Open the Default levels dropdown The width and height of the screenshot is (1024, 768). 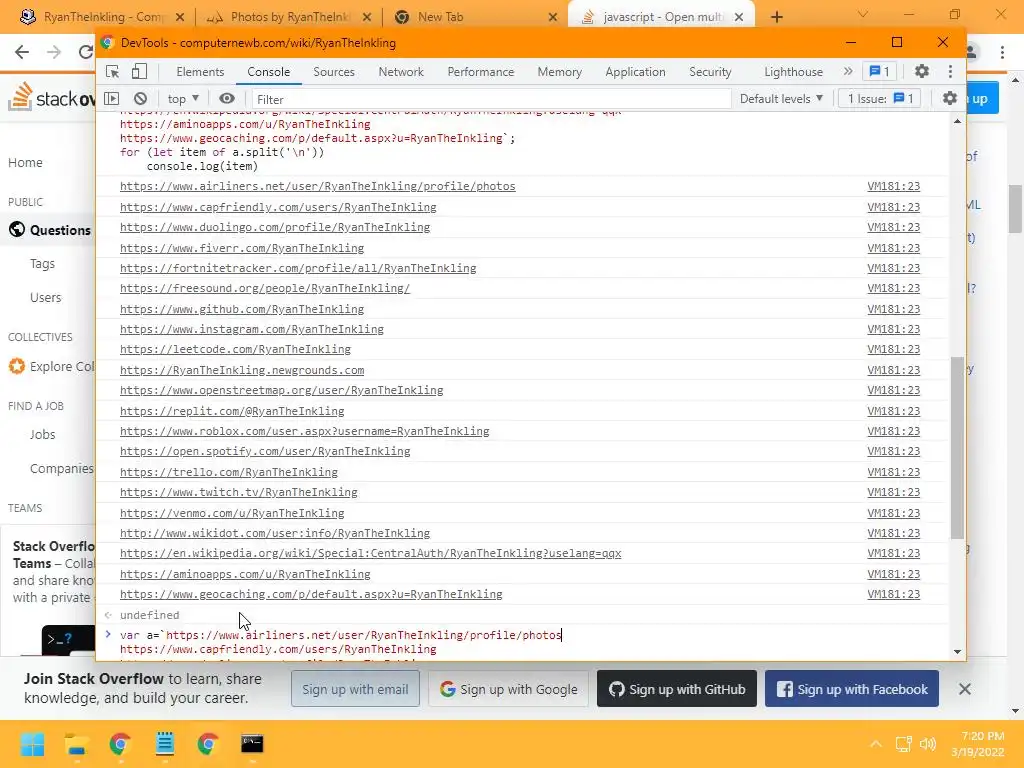pyautogui.click(x=781, y=99)
